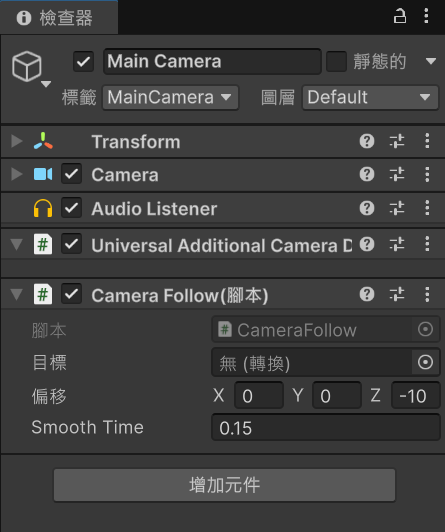Image resolution: width=445 pixels, height=532 pixels.
Task: Open Audio Listener three-dot context menu
Action: pos(427,208)
